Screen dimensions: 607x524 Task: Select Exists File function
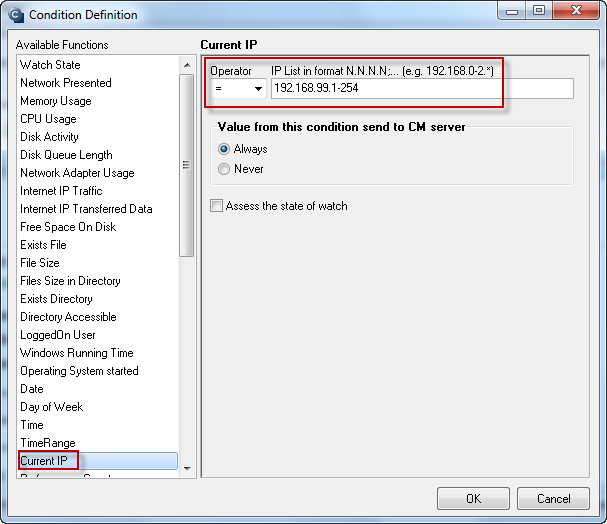[x=98, y=245]
